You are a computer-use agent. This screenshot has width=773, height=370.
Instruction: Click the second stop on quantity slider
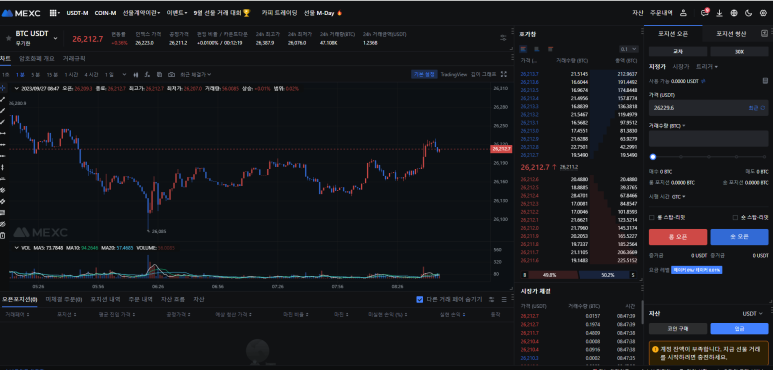tap(681, 157)
